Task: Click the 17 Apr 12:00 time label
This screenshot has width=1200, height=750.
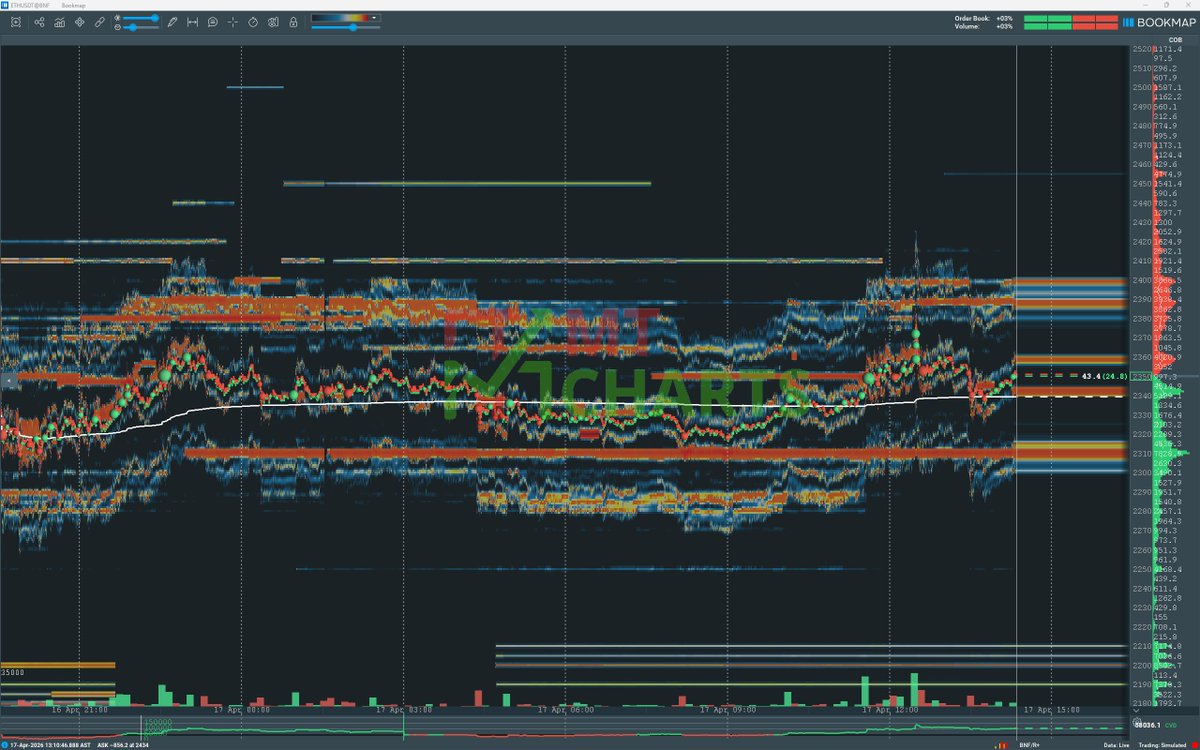Action: (x=890, y=709)
